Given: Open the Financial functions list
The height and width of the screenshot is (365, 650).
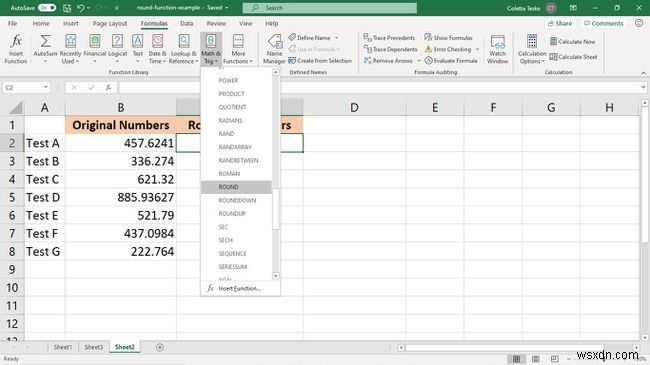Looking at the screenshot, I should click(95, 49).
